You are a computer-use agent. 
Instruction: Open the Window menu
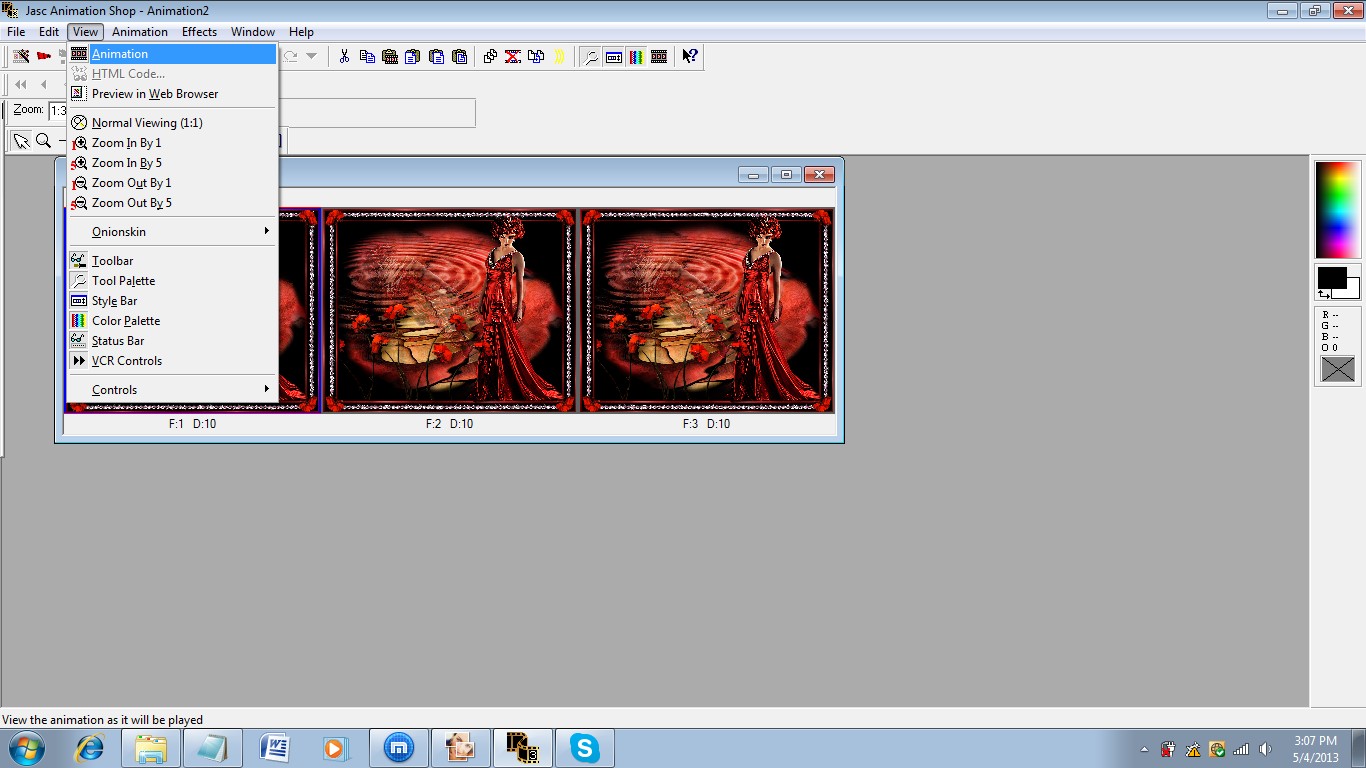253,32
